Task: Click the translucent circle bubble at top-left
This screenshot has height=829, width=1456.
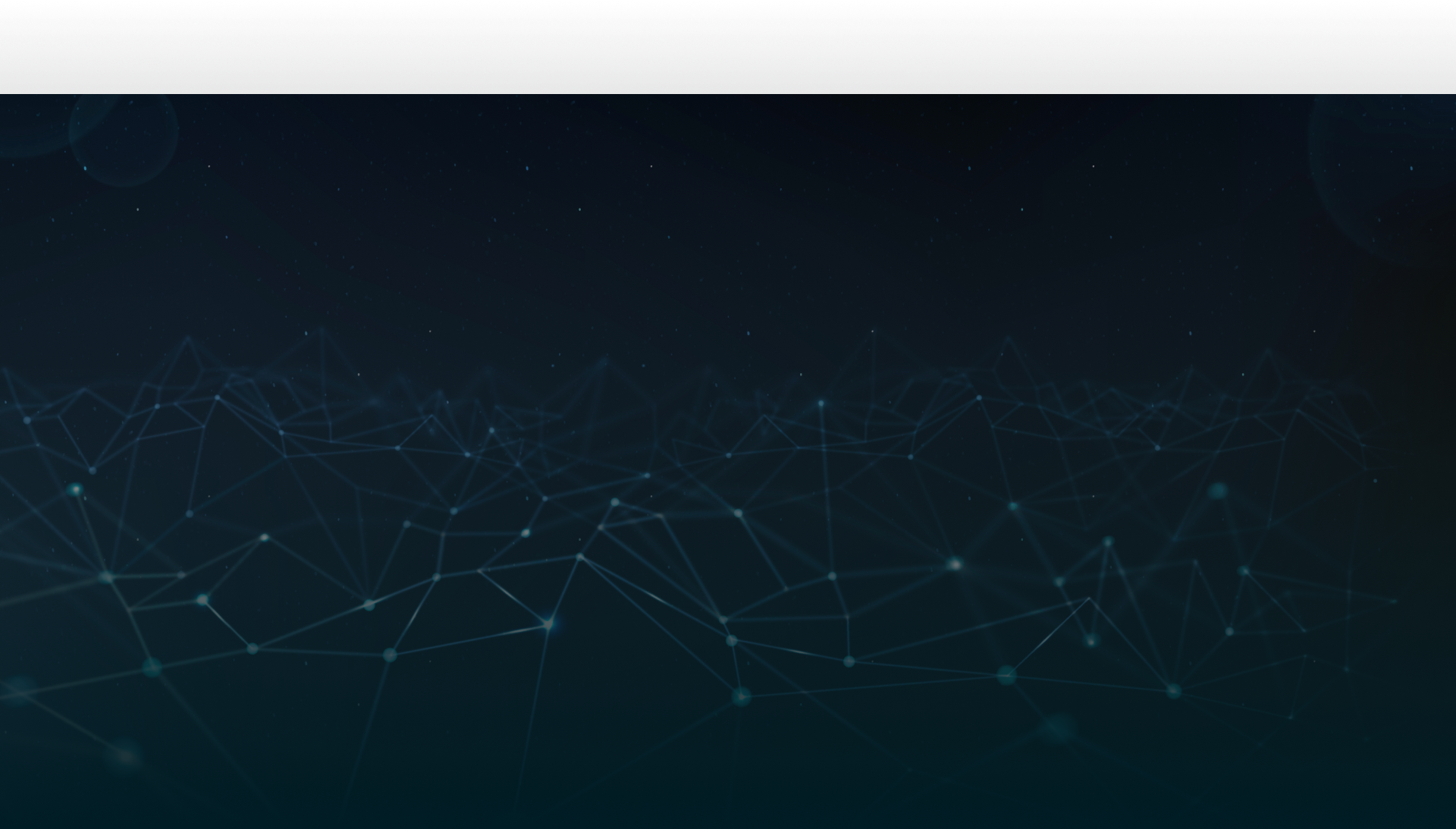Action: click(124, 133)
